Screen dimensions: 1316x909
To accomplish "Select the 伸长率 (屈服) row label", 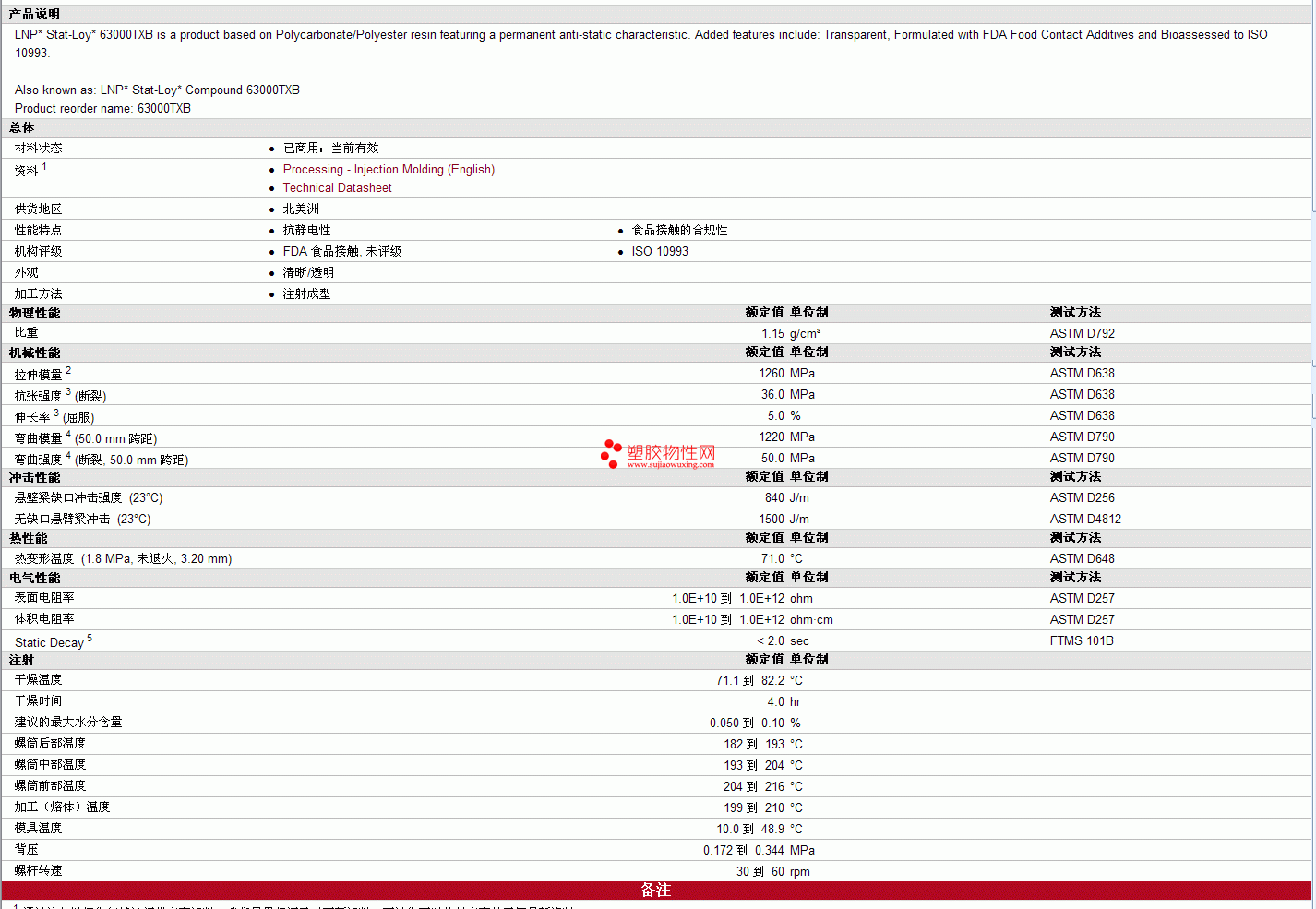I will point(54,416).
